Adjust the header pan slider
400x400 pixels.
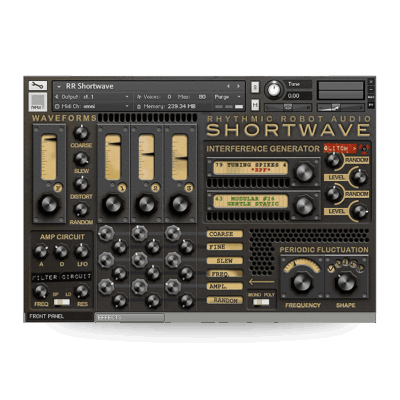pos(288,107)
